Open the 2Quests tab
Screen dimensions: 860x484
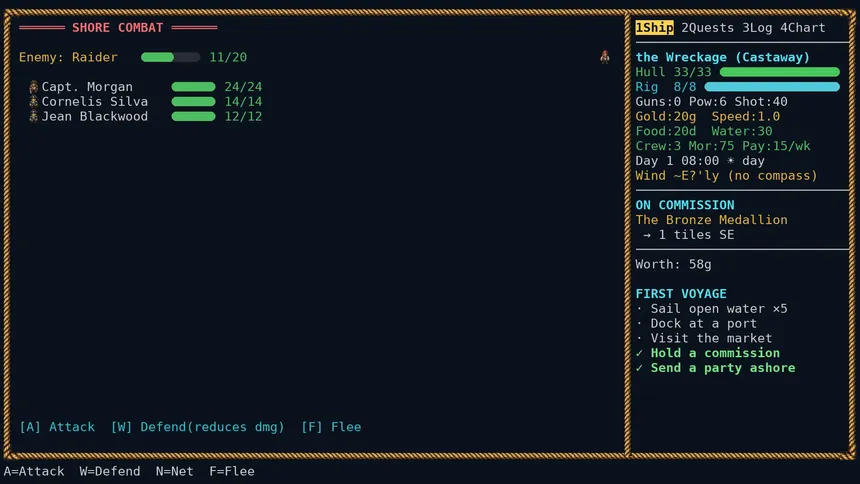[x=708, y=27]
